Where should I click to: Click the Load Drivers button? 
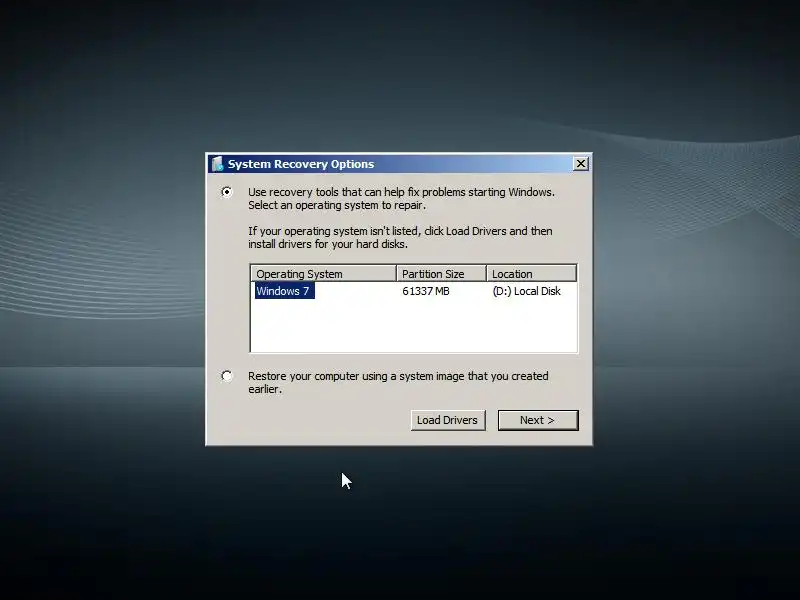pos(447,420)
